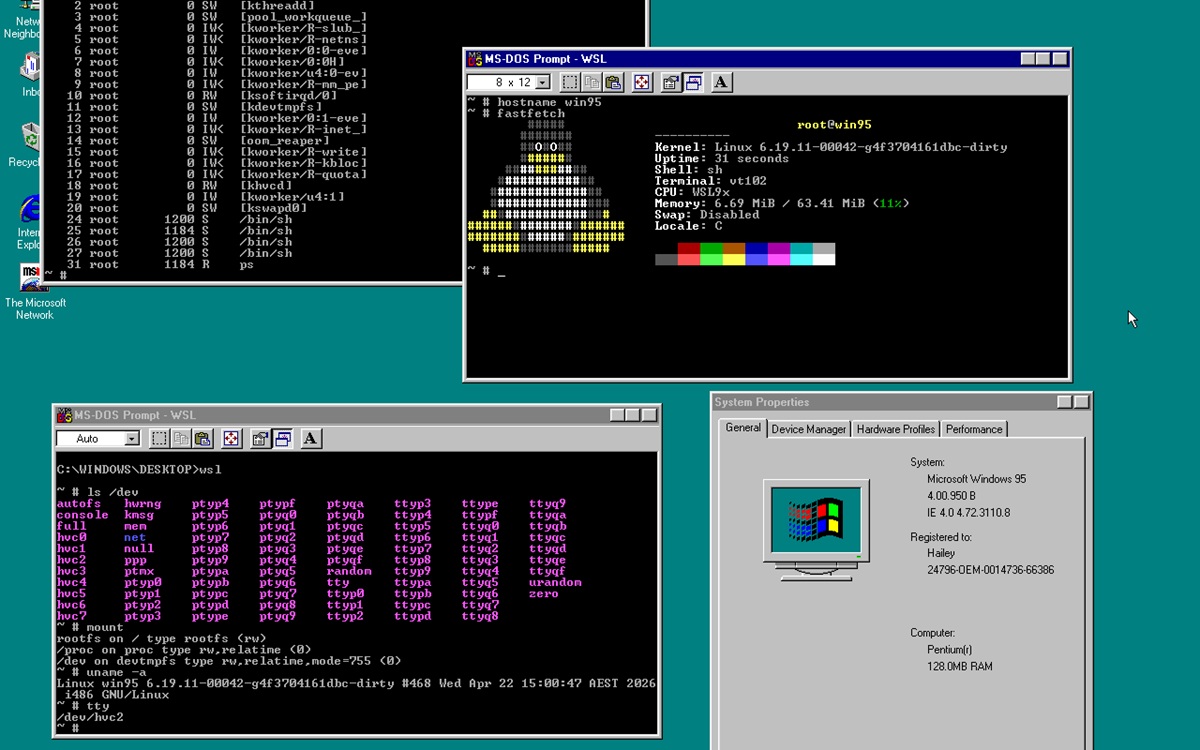Select the Mark tool in top WSL toolbar
This screenshot has height=750, width=1200.
570,82
